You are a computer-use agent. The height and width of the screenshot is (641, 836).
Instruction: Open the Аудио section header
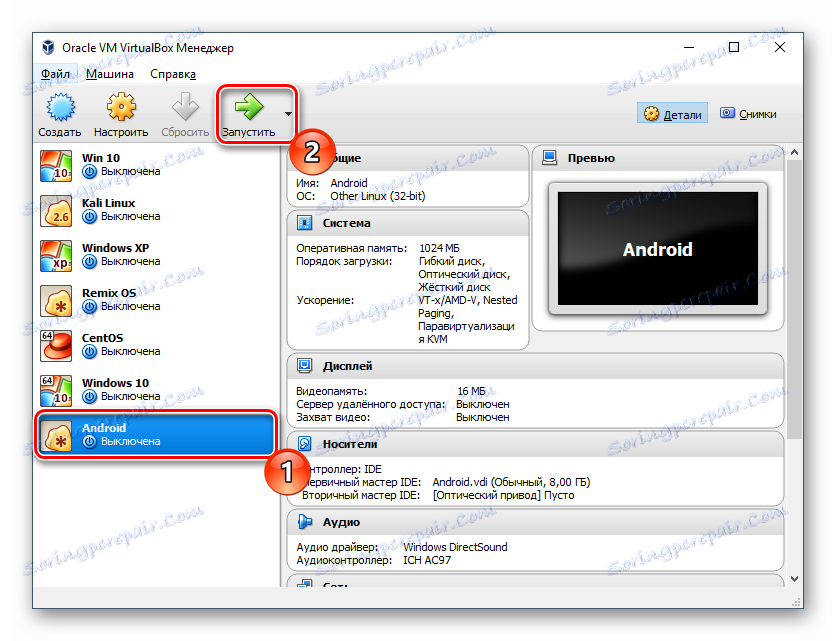click(535, 522)
